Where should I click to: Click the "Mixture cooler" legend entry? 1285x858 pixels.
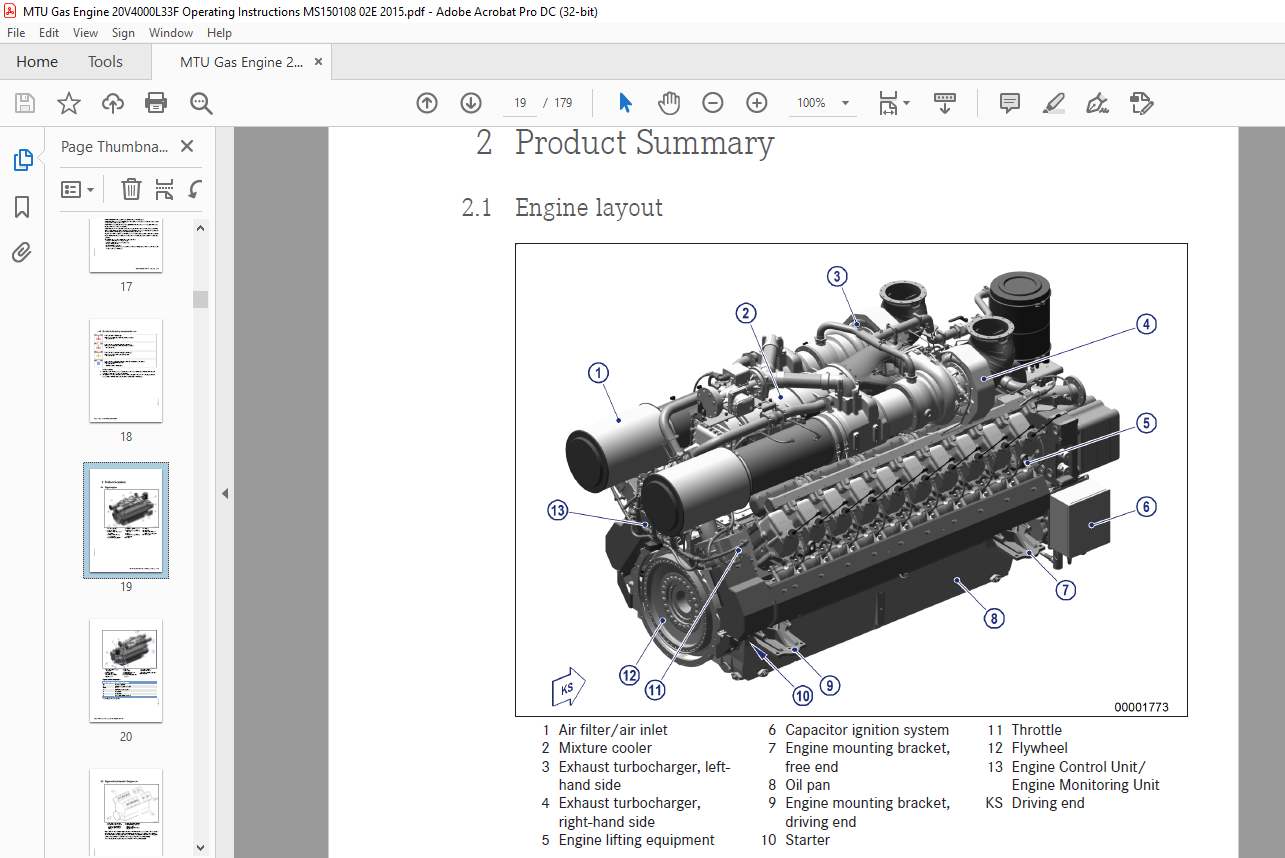pos(605,748)
